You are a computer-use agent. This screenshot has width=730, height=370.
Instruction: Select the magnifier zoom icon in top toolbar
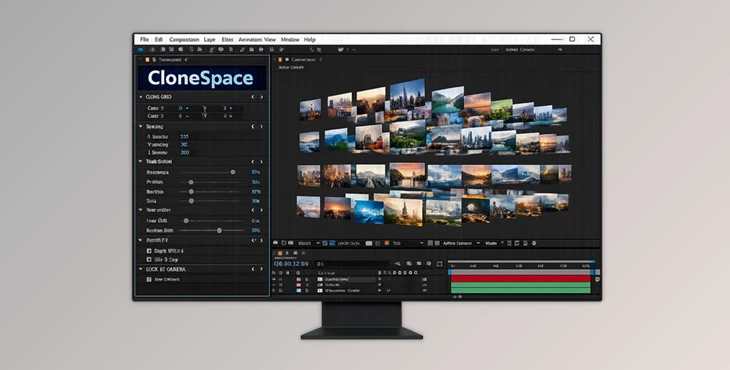coord(319,49)
